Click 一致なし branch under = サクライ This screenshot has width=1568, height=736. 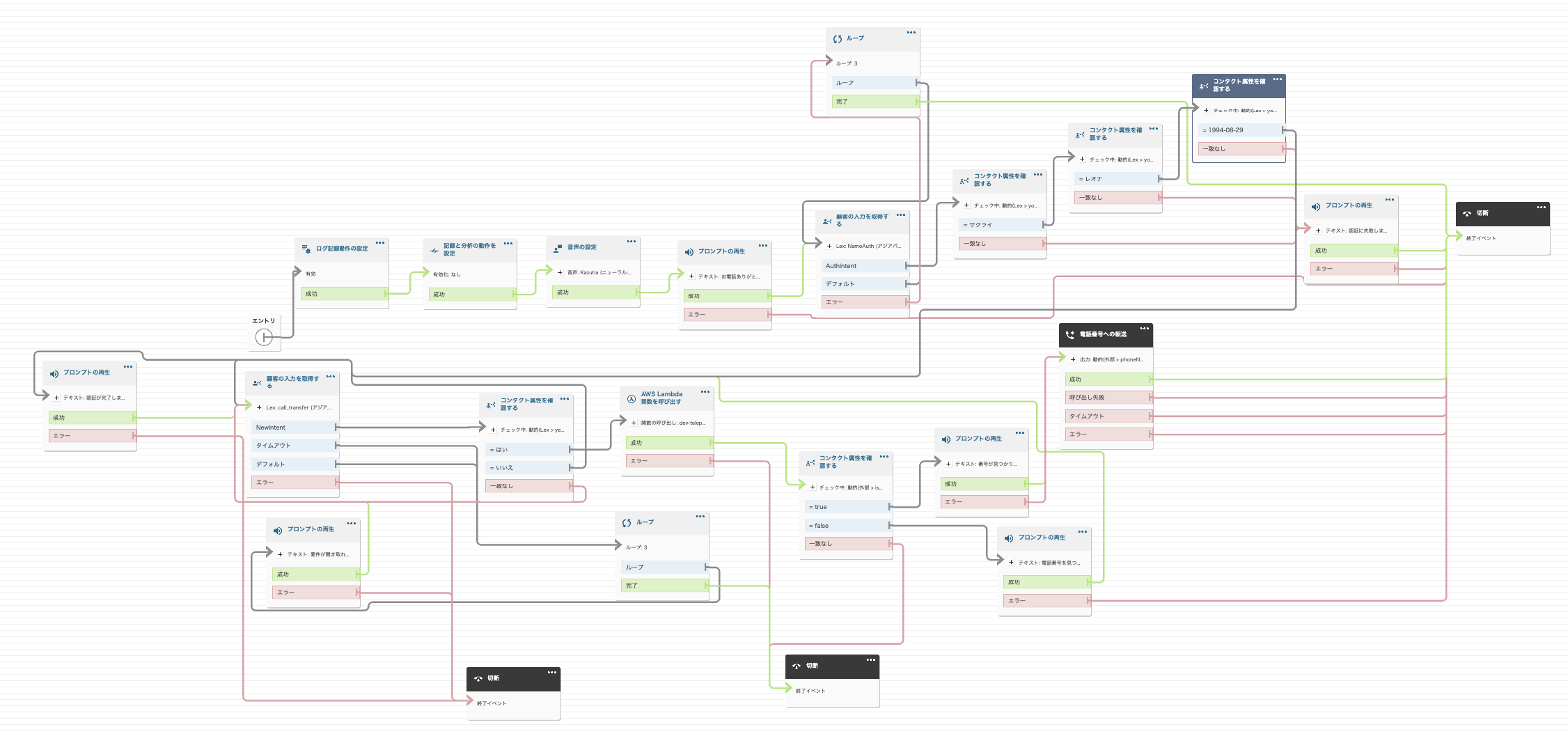[1002, 244]
